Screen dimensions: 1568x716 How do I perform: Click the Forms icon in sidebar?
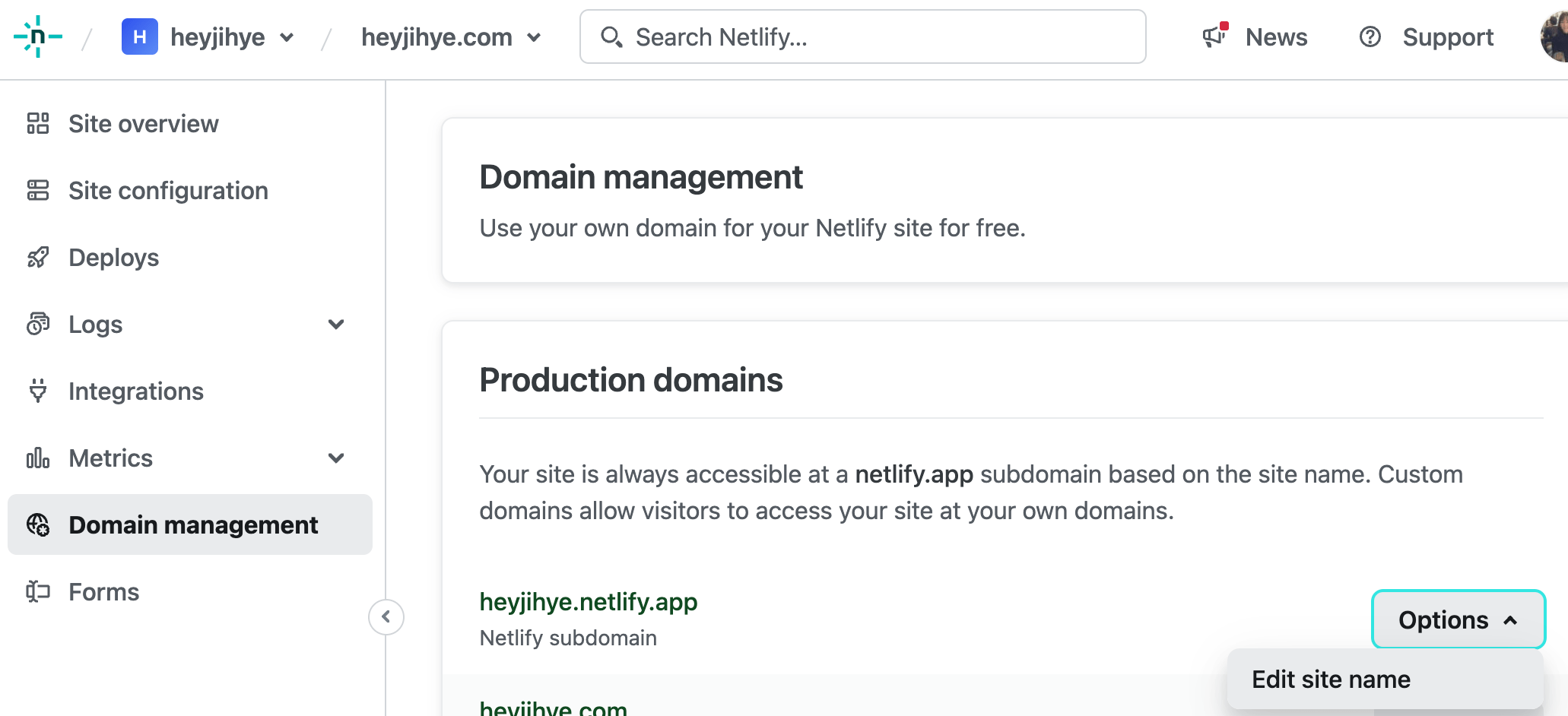38,591
